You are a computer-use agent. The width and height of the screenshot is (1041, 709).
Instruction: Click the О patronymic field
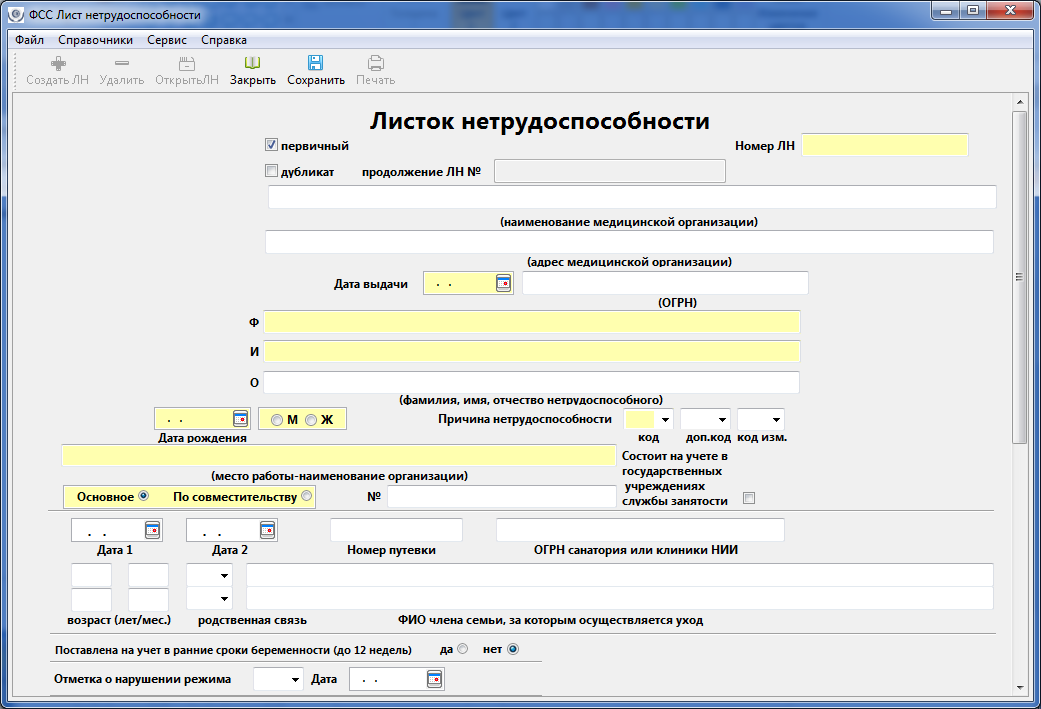[532, 382]
